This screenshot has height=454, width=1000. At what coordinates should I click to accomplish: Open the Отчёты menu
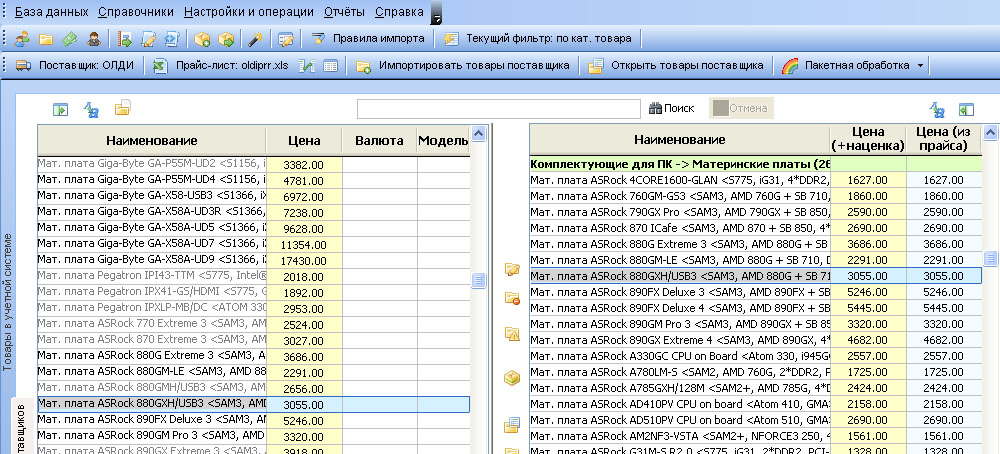click(344, 12)
